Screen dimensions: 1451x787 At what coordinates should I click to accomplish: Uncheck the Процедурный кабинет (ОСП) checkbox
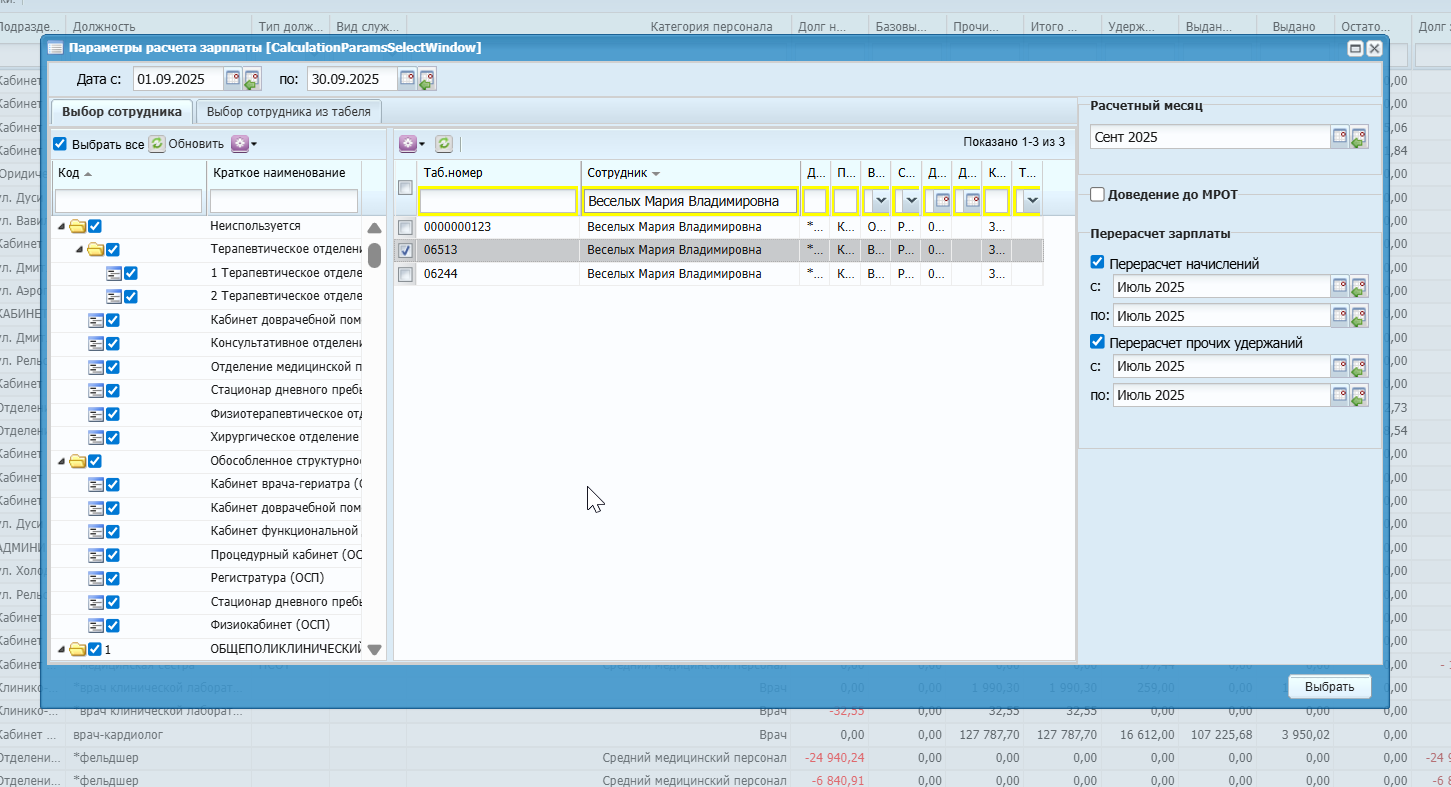pos(113,555)
